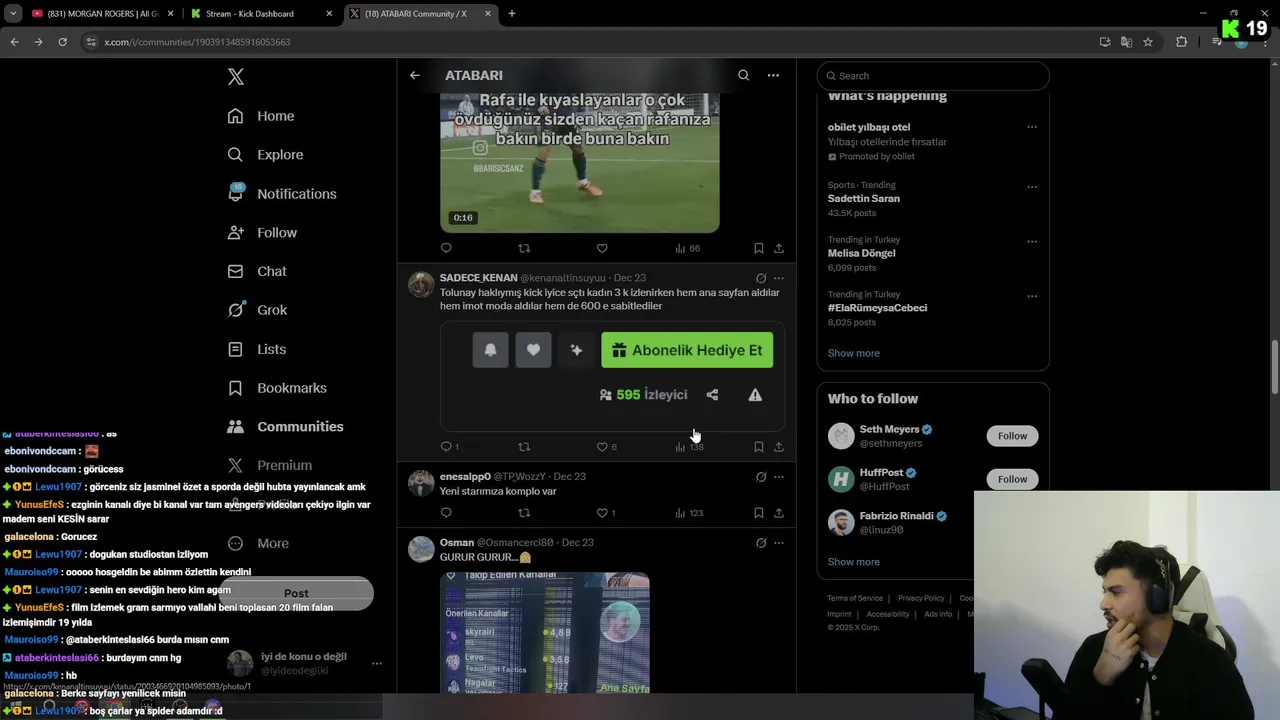Open the Chrome tab search dropdown
This screenshot has height=720, width=1280.
pos(13,14)
